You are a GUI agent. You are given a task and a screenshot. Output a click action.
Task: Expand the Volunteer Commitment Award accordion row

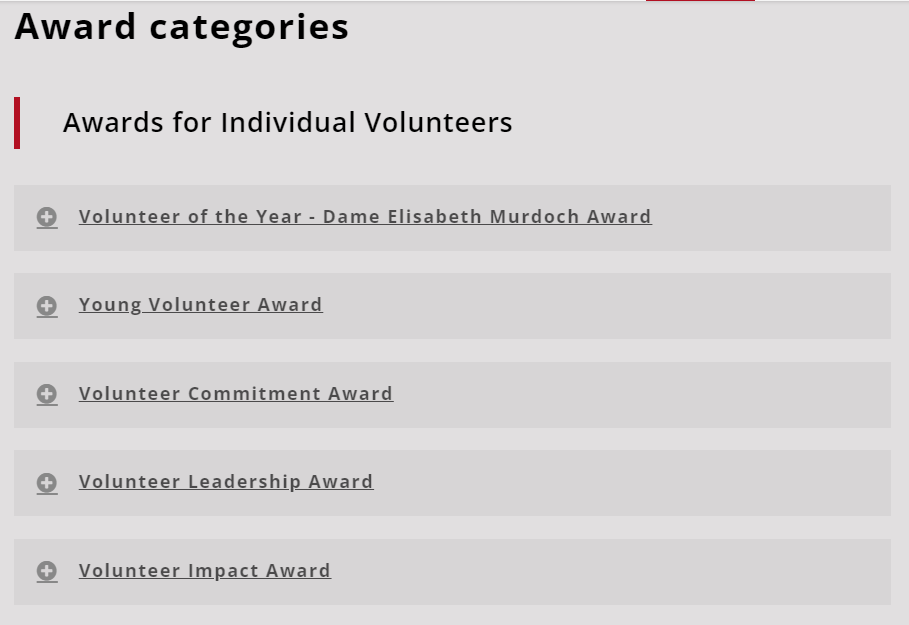click(640, 395)
